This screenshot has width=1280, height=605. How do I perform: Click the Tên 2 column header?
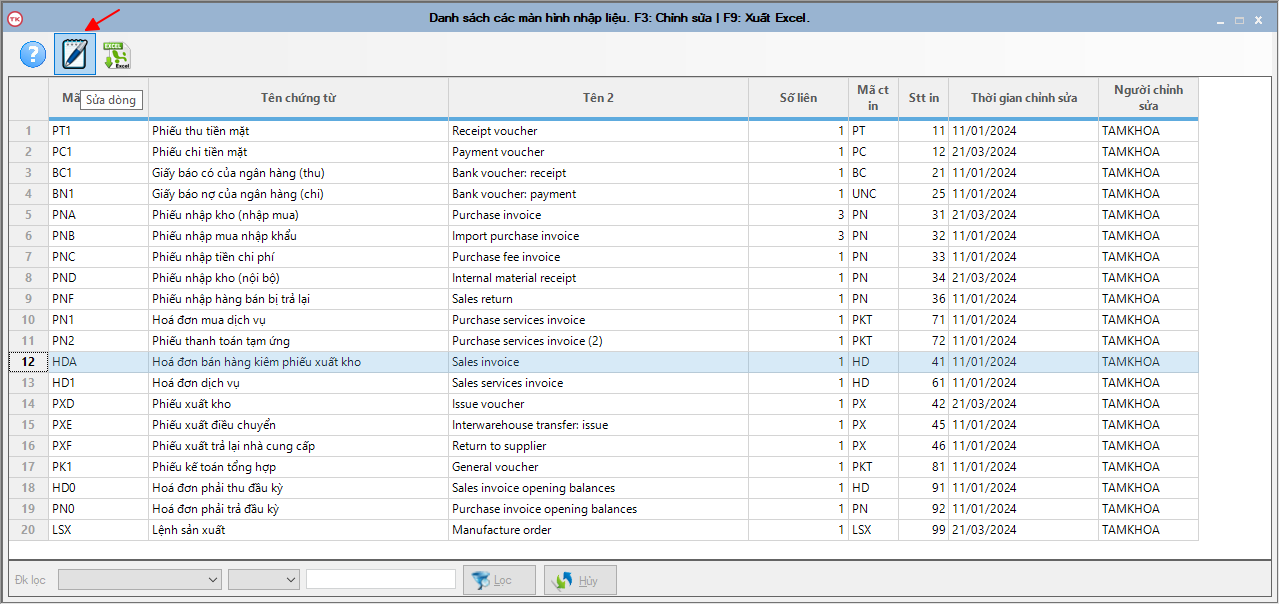(x=598, y=98)
